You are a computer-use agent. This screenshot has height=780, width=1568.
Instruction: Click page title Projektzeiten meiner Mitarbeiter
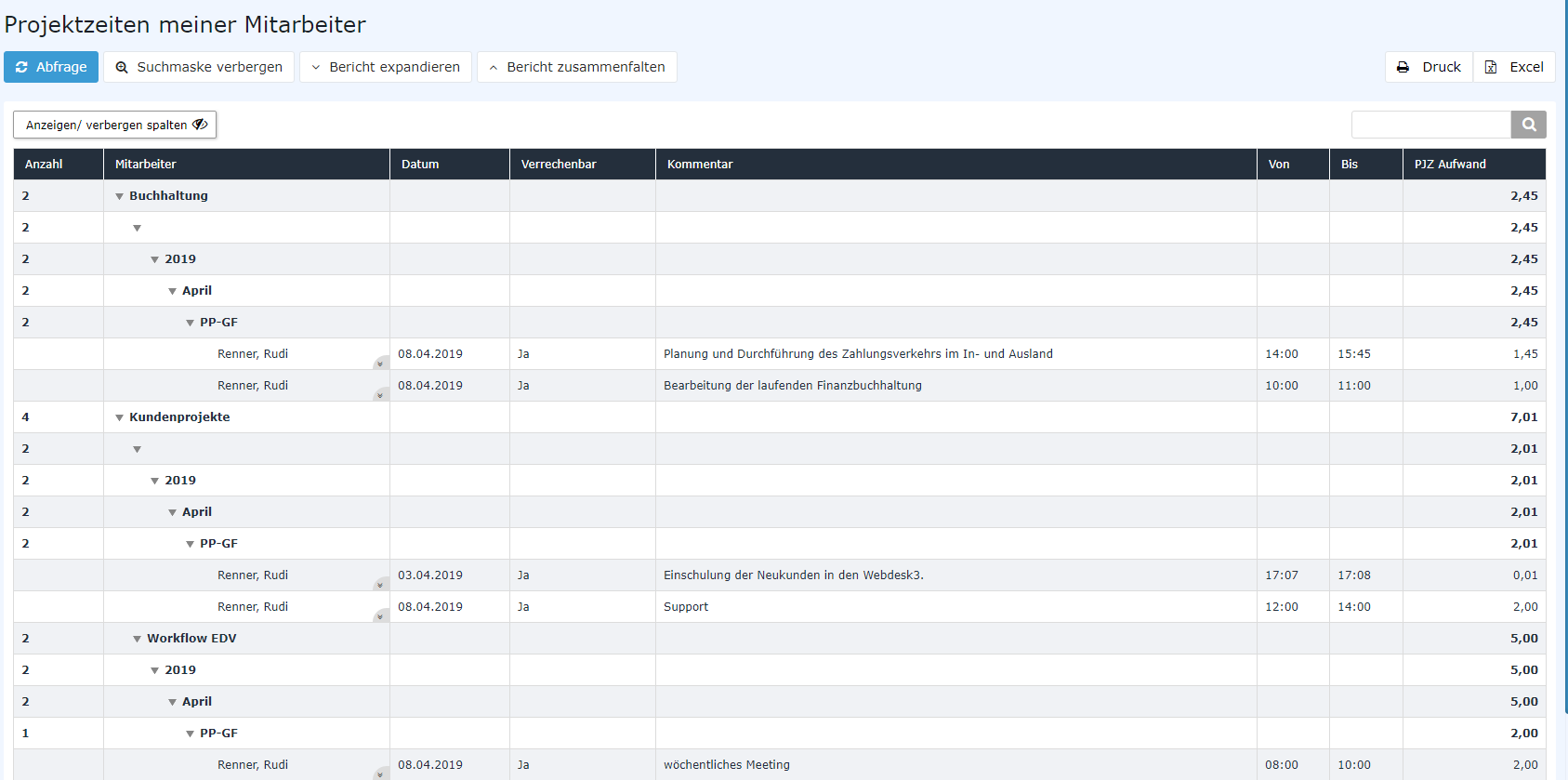(x=185, y=25)
